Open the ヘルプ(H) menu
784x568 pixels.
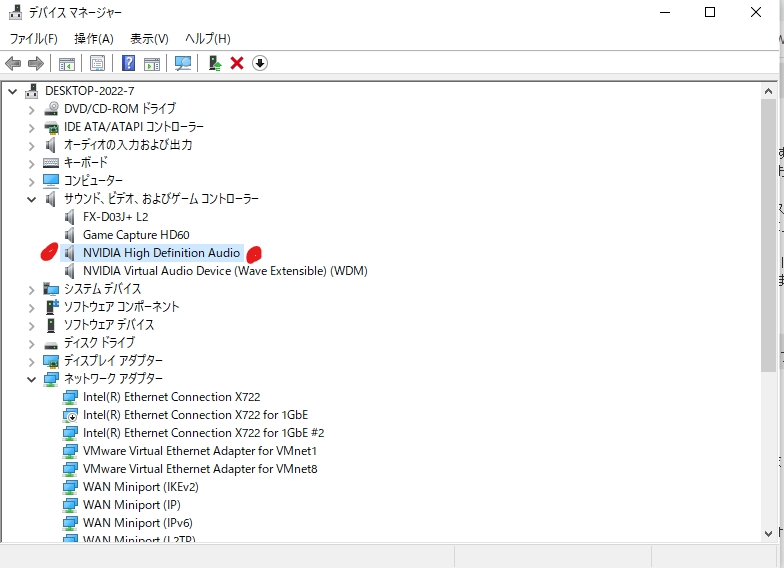click(208, 38)
